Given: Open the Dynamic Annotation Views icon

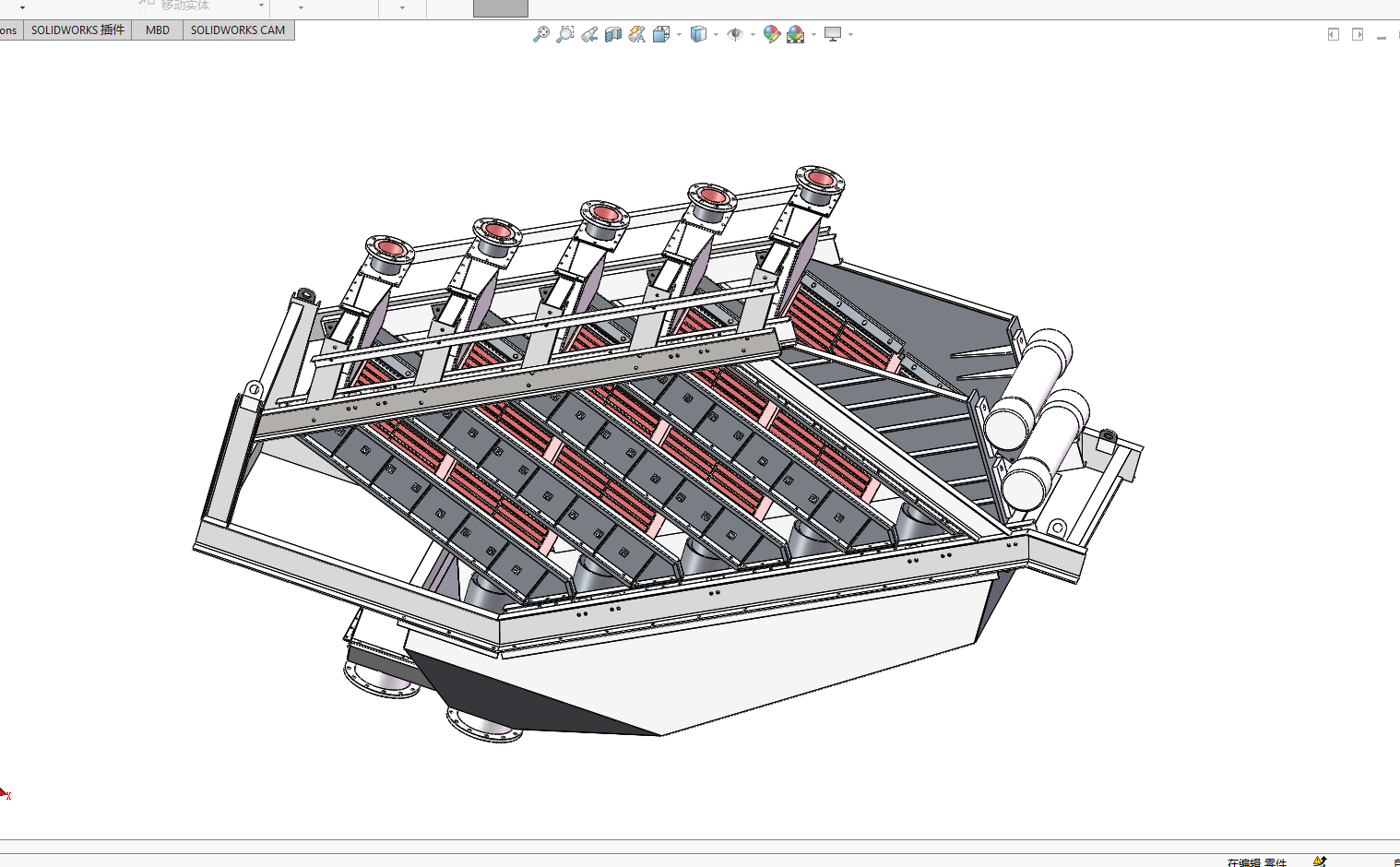Looking at the screenshot, I should tap(637, 34).
